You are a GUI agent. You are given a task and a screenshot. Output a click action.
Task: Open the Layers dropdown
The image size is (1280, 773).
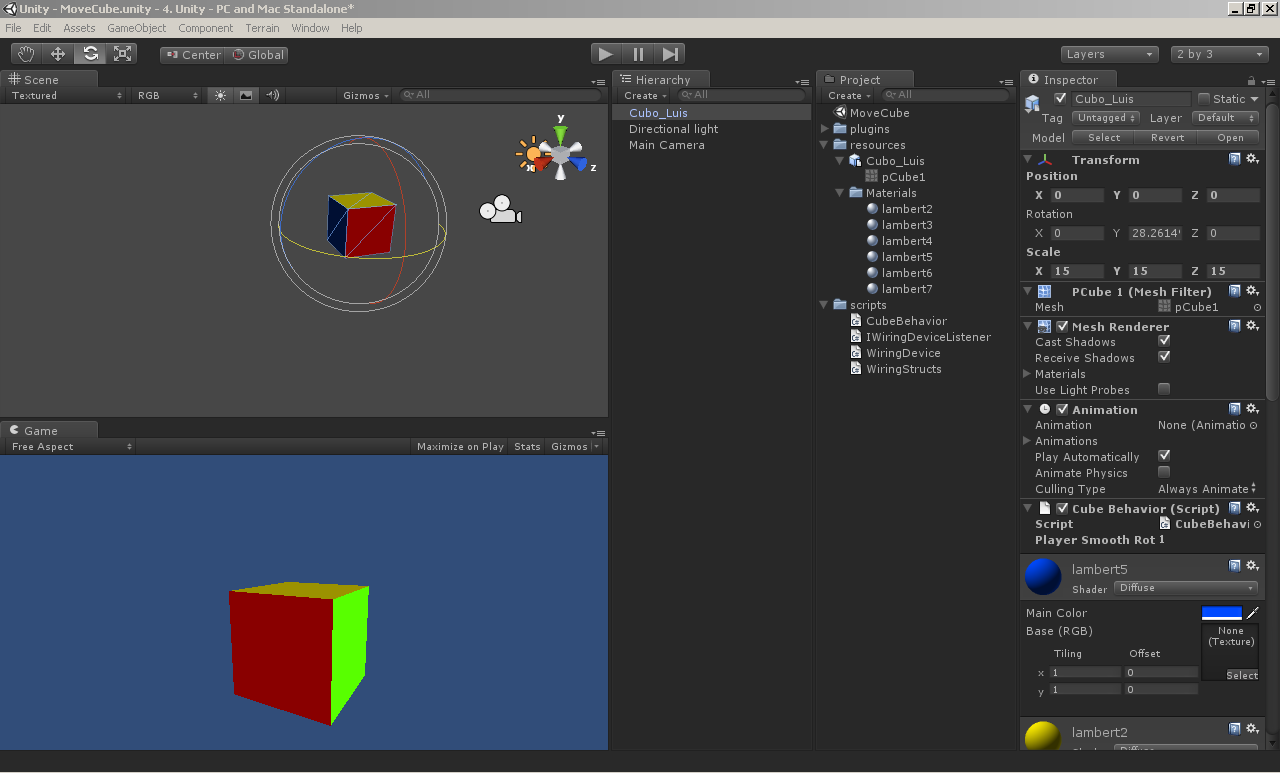1109,54
